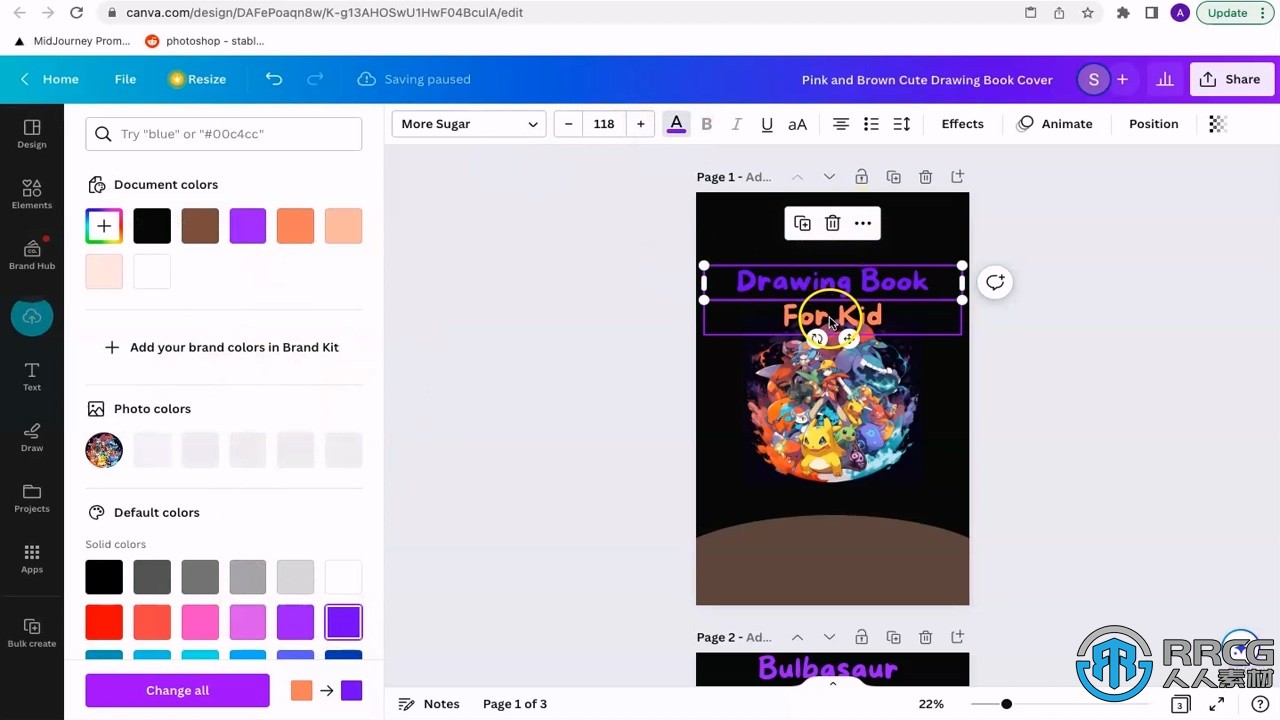The height and width of the screenshot is (720, 1280).
Task: Open more options for selected element
Action: coord(863,223)
